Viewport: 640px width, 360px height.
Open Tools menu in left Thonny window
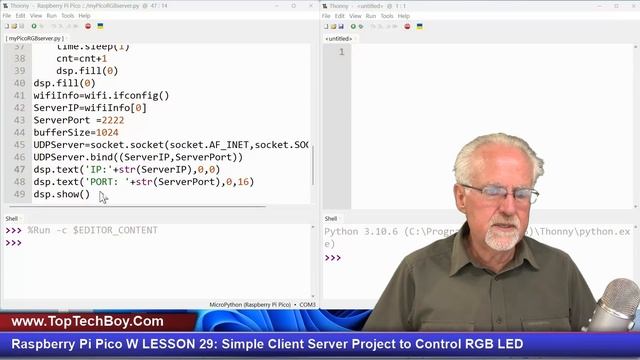68,16
